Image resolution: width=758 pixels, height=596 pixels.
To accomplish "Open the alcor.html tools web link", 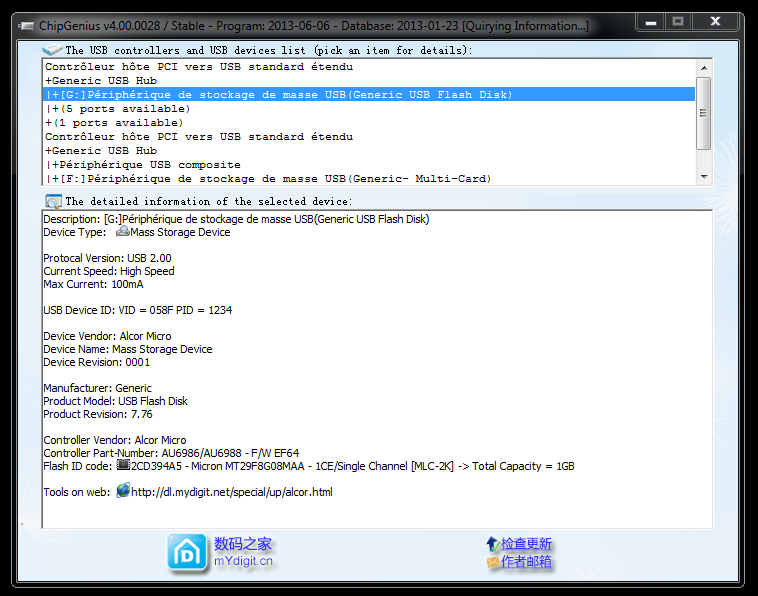I will point(232,492).
